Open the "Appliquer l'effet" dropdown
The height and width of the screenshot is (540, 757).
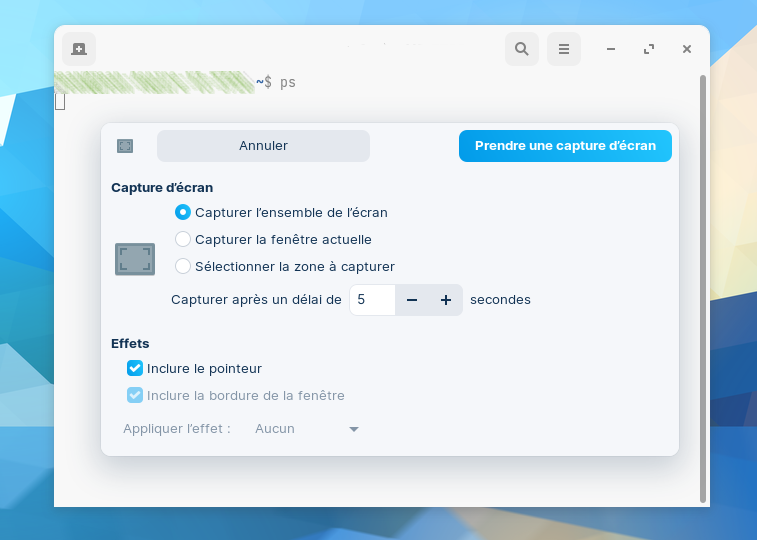(x=306, y=429)
